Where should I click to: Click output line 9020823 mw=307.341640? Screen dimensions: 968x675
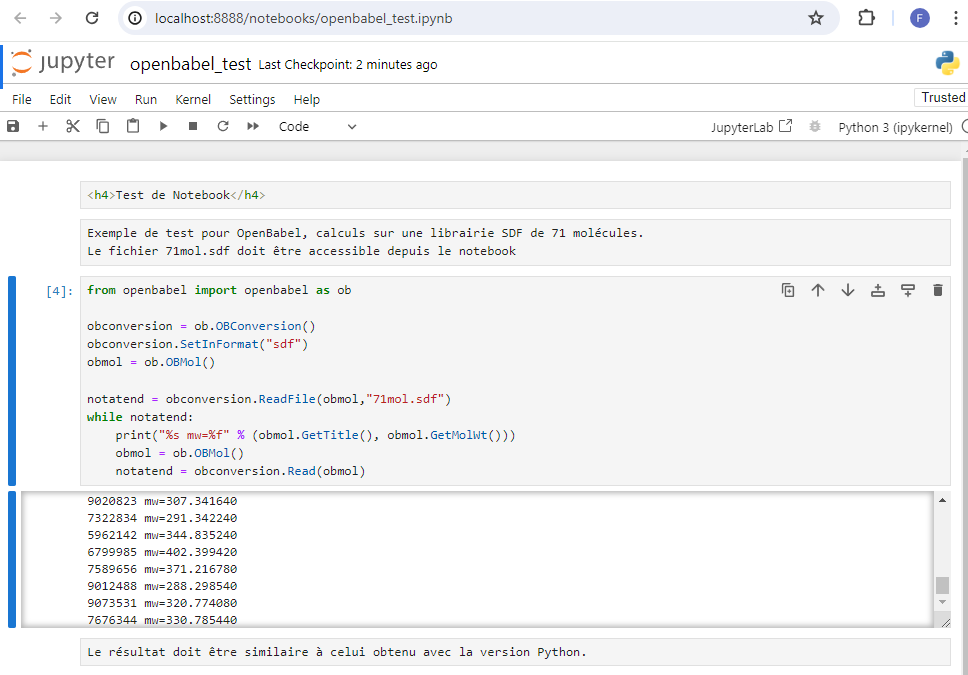point(162,501)
